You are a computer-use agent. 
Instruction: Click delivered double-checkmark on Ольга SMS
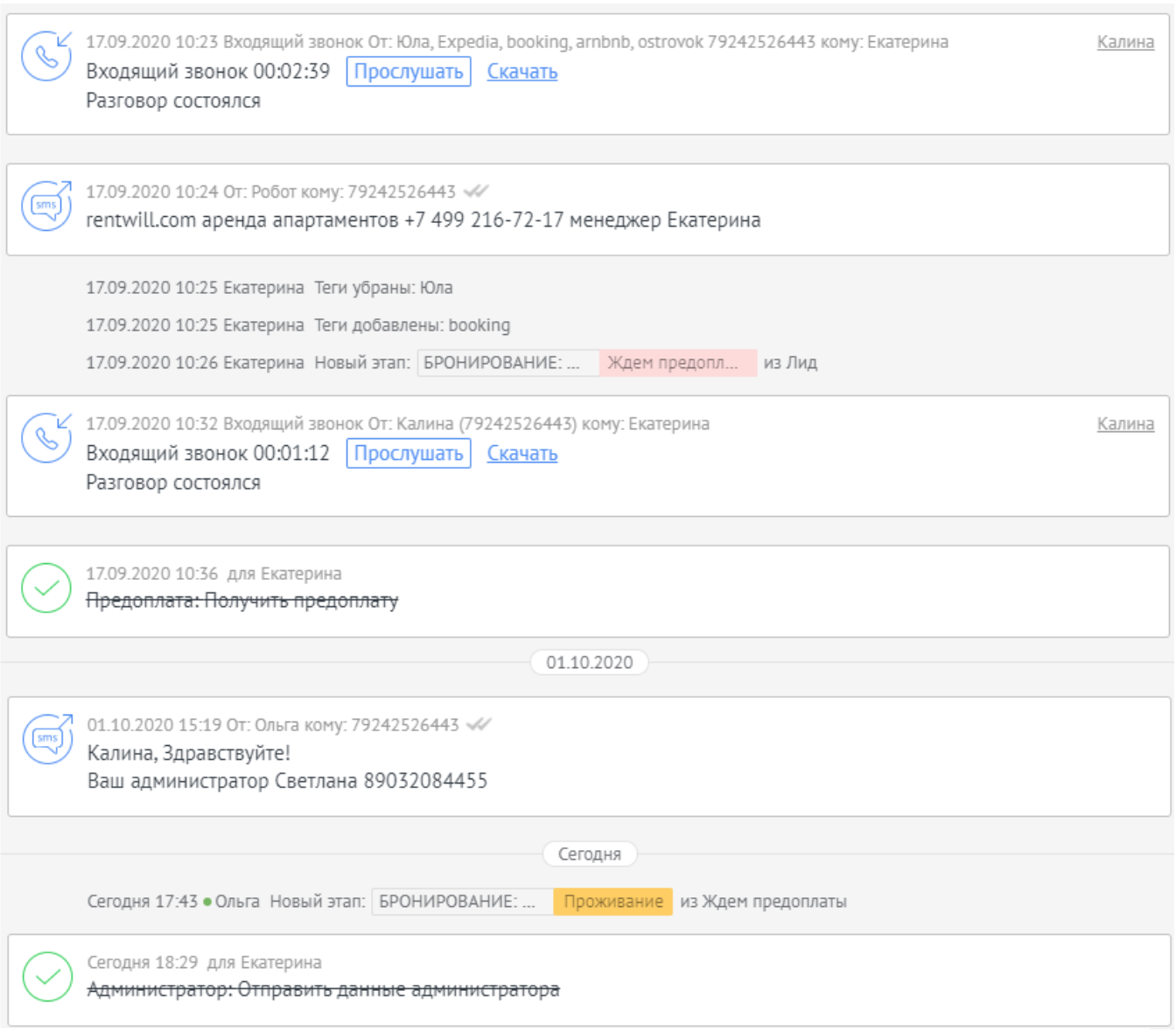(x=479, y=724)
